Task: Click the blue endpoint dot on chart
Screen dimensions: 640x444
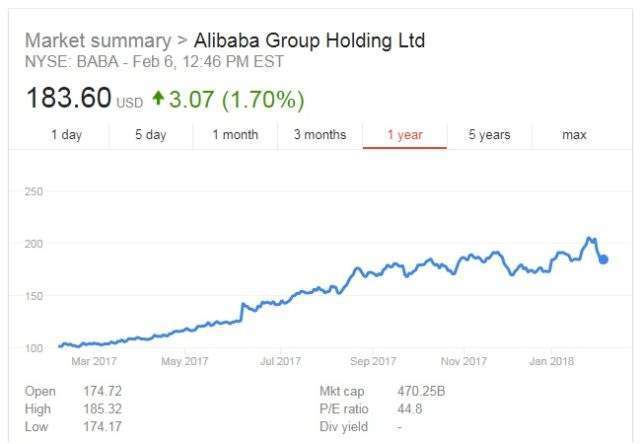Action: point(604,260)
